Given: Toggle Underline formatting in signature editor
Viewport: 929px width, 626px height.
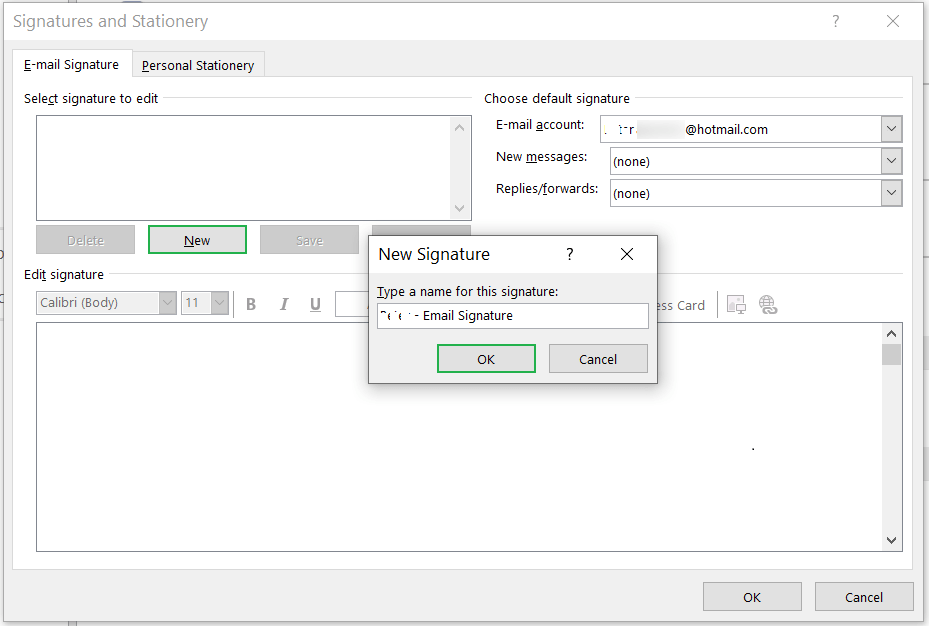Looking at the screenshot, I should [x=315, y=304].
